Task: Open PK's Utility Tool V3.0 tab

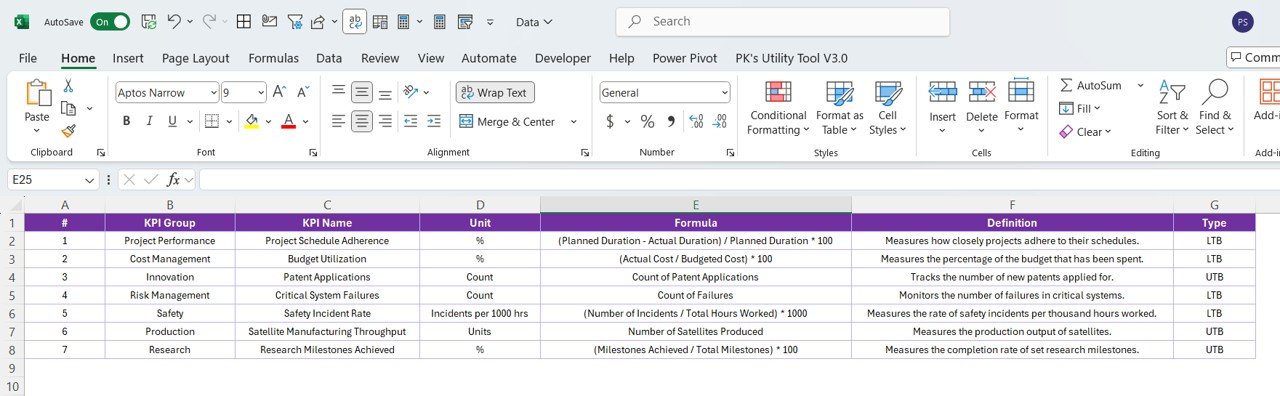Action: 791,58
